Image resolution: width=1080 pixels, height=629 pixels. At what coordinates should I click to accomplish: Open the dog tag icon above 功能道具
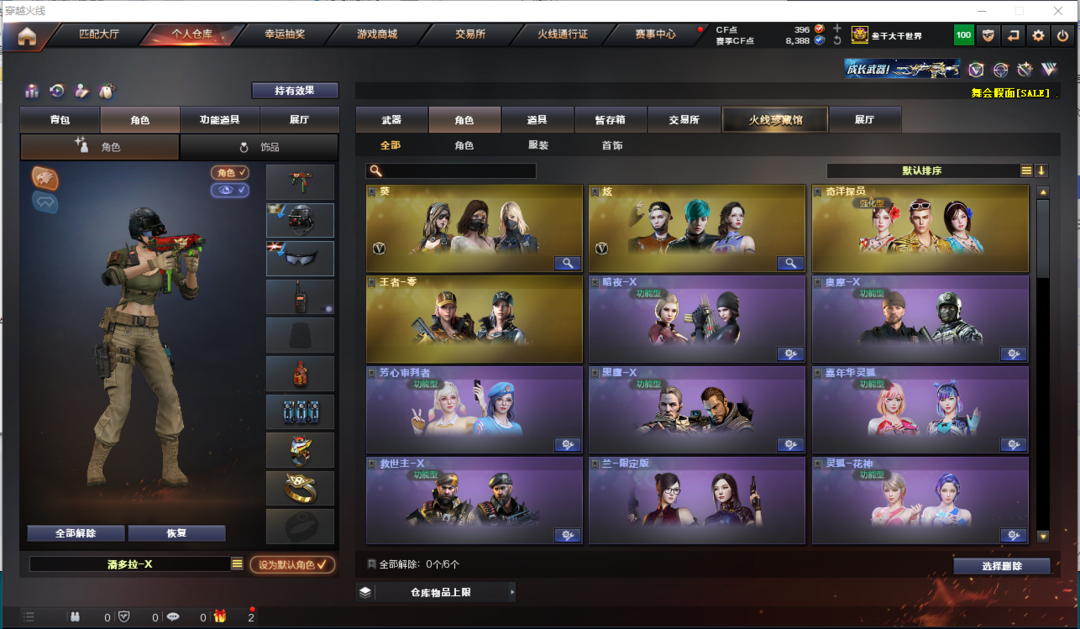click(x=107, y=91)
